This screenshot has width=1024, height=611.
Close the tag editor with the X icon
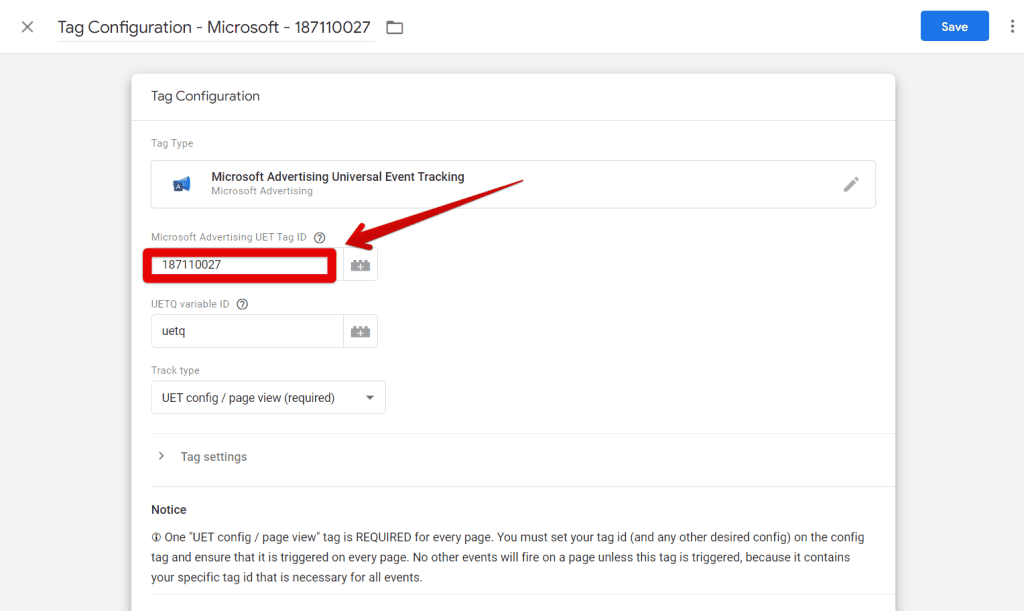pos(27,27)
